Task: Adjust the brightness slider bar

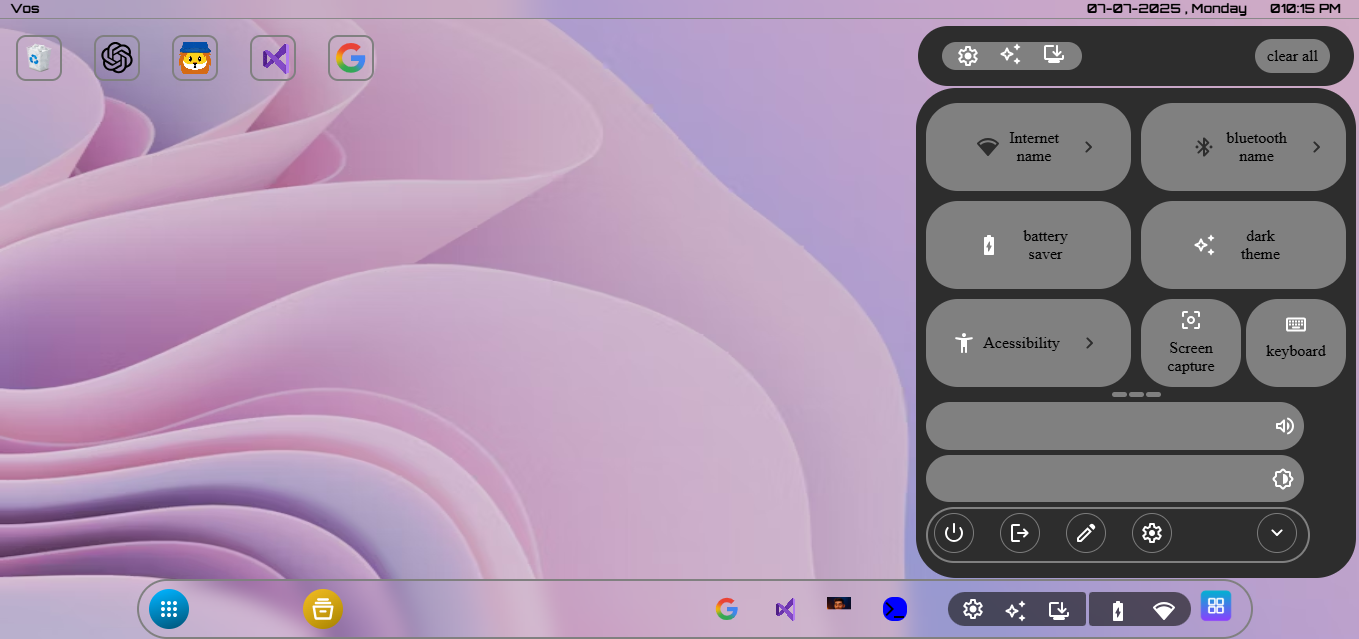Action: (x=1115, y=479)
